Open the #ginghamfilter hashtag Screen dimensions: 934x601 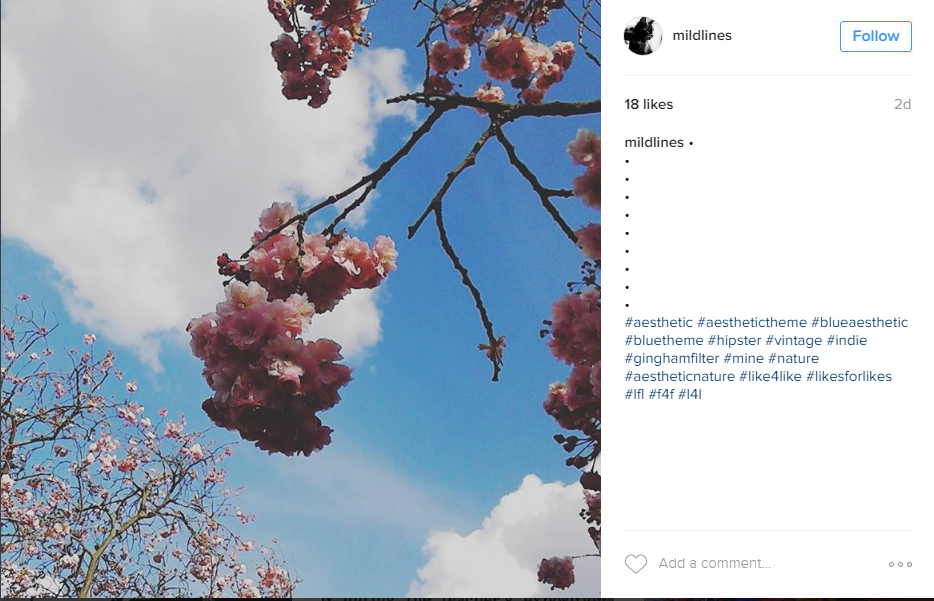tap(671, 358)
